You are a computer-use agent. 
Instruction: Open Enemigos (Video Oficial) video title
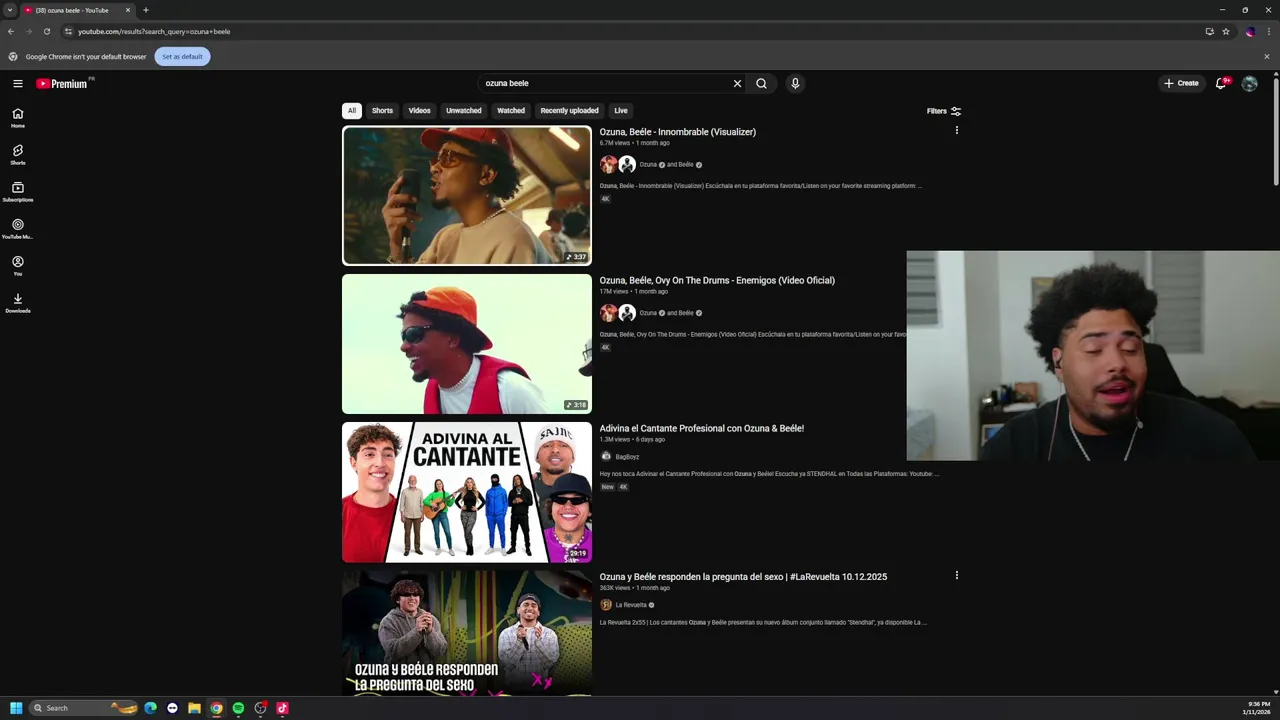(x=717, y=280)
